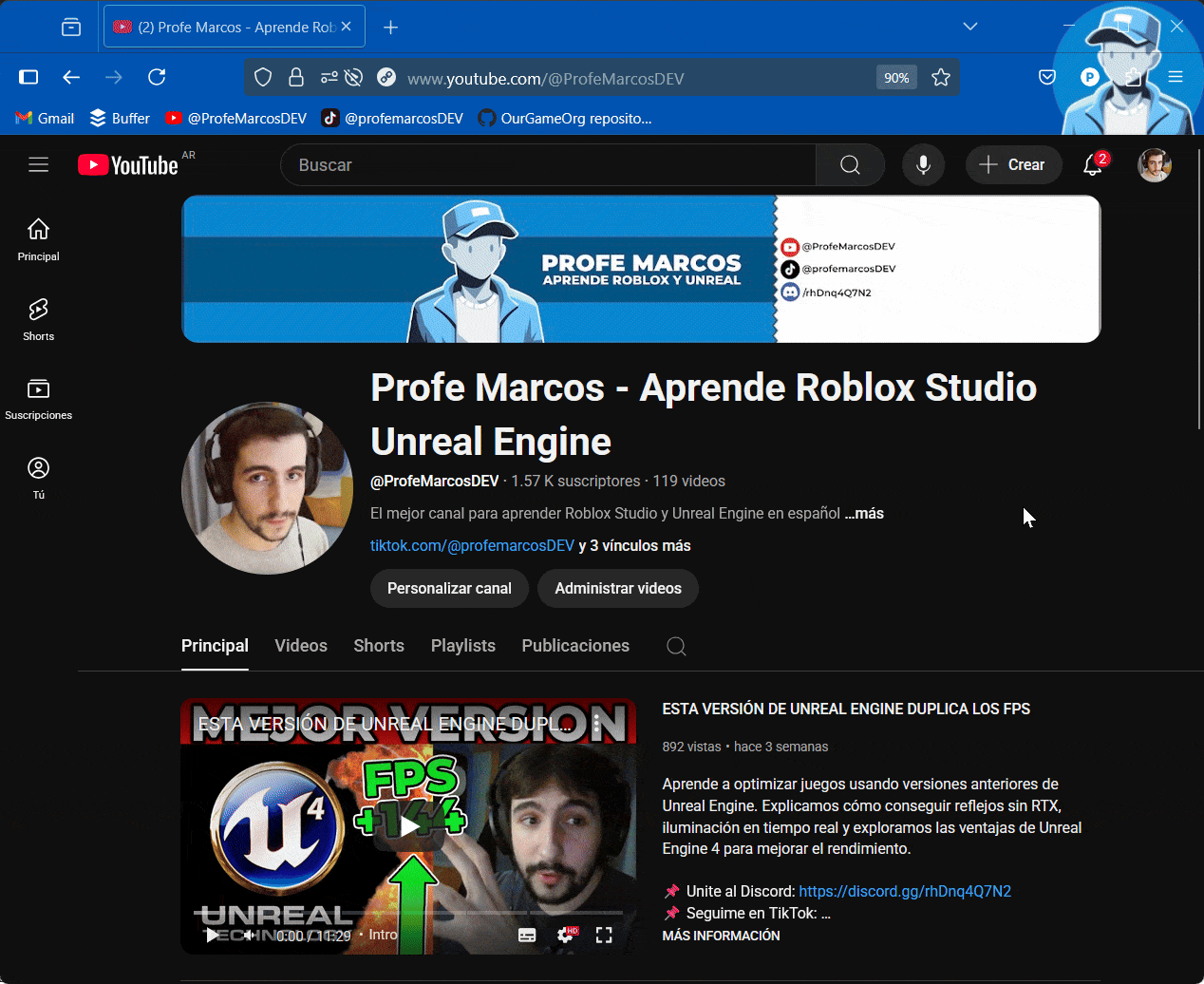The width and height of the screenshot is (1204, 984).
Task: Open the new tab plus button
Action: 390,27
